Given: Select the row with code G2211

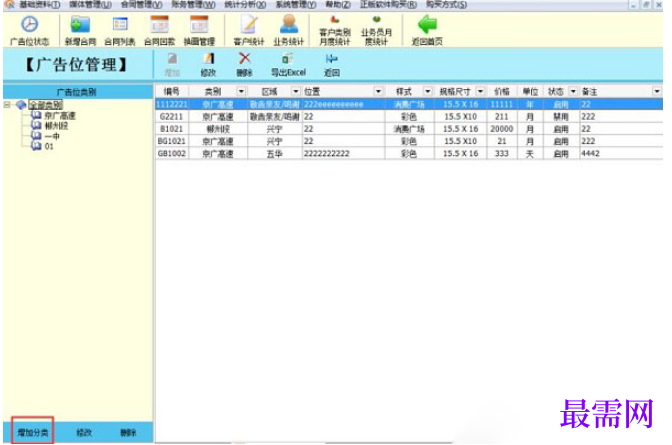Looking at the screenshot, I should point(409,117).
